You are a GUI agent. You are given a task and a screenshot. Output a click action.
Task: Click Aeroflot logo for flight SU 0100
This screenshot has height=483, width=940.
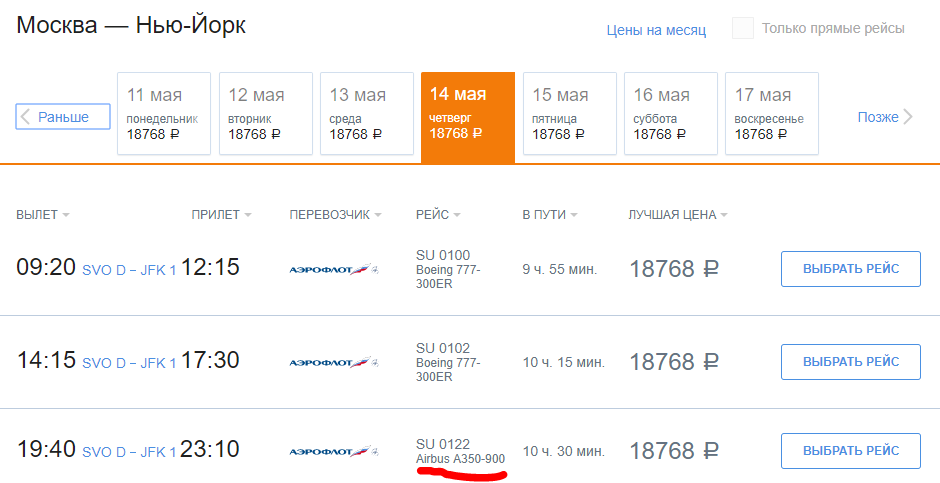(334, 269)
